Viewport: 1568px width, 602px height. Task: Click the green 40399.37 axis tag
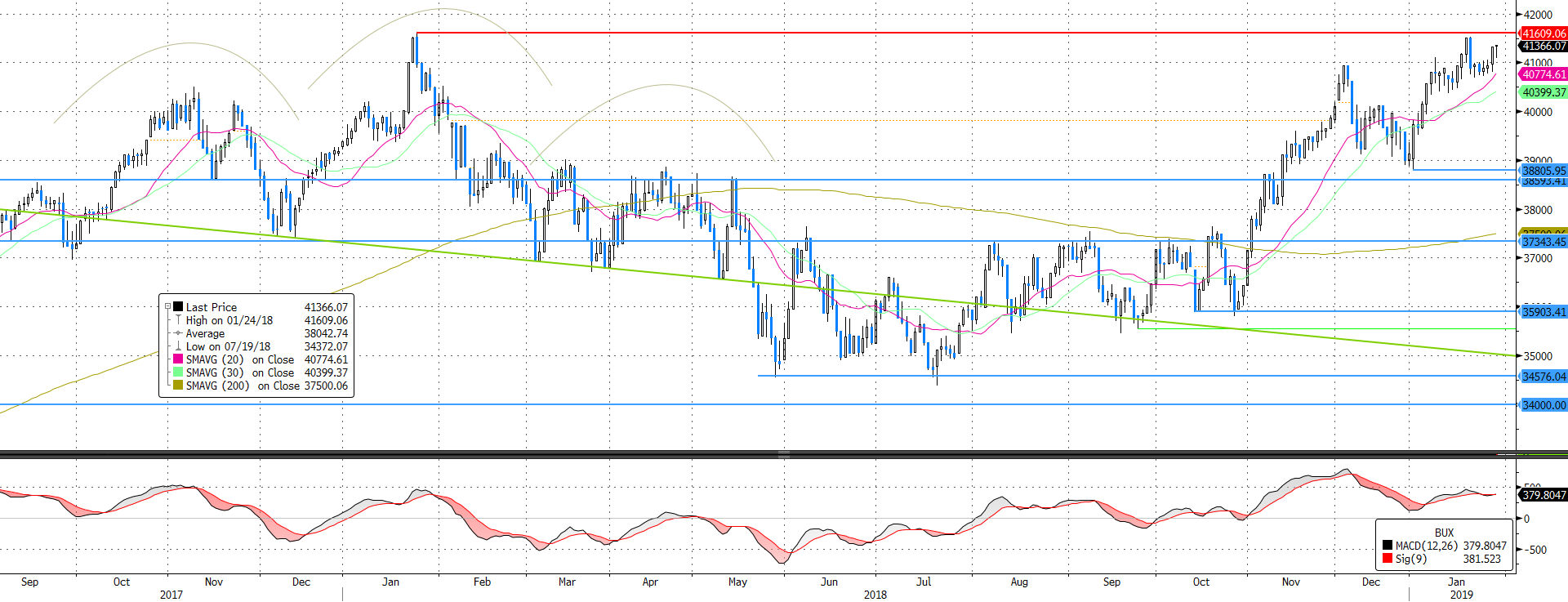click(1543, 92)
